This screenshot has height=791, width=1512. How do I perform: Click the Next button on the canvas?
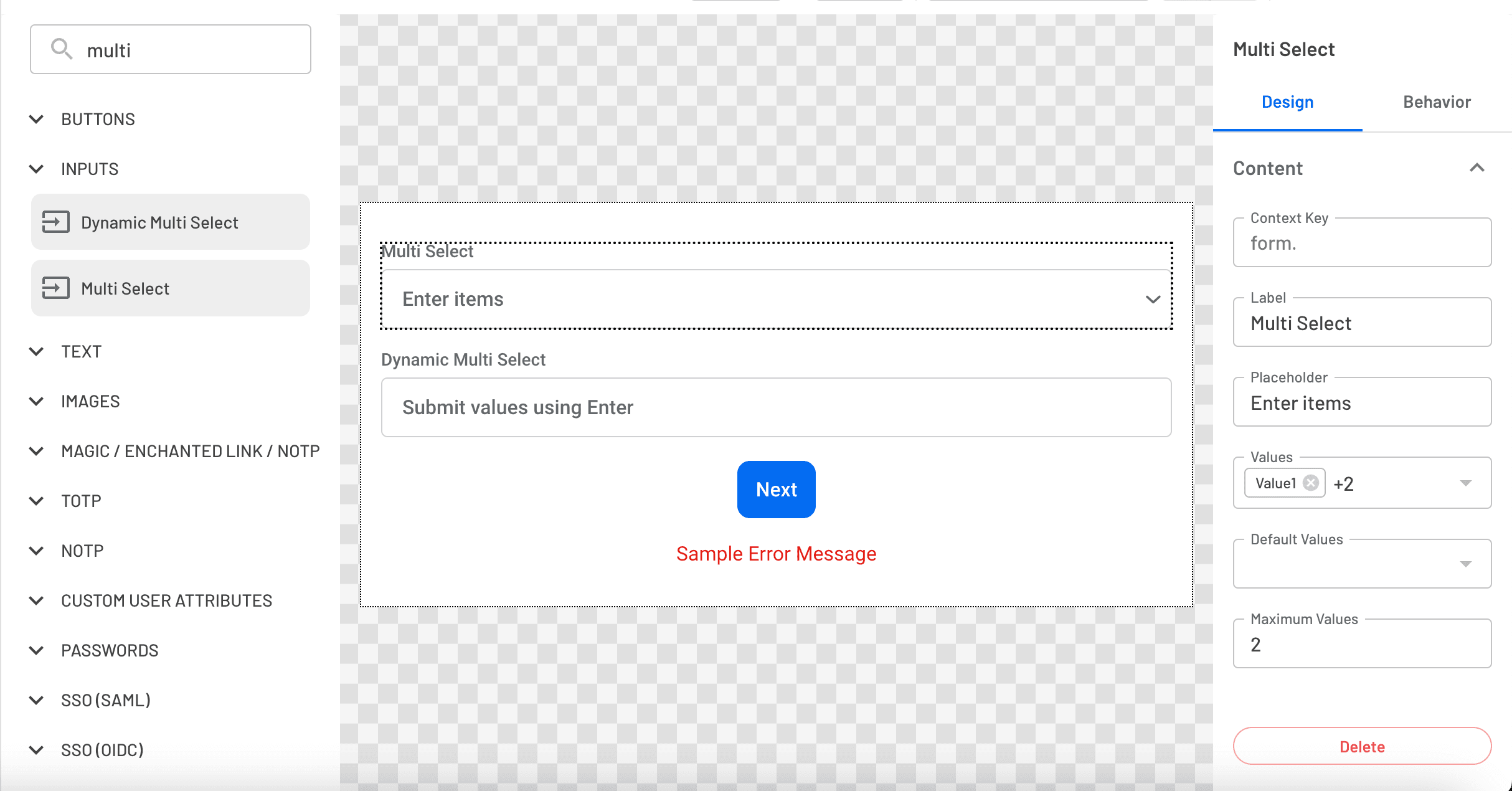pos(776,490)
